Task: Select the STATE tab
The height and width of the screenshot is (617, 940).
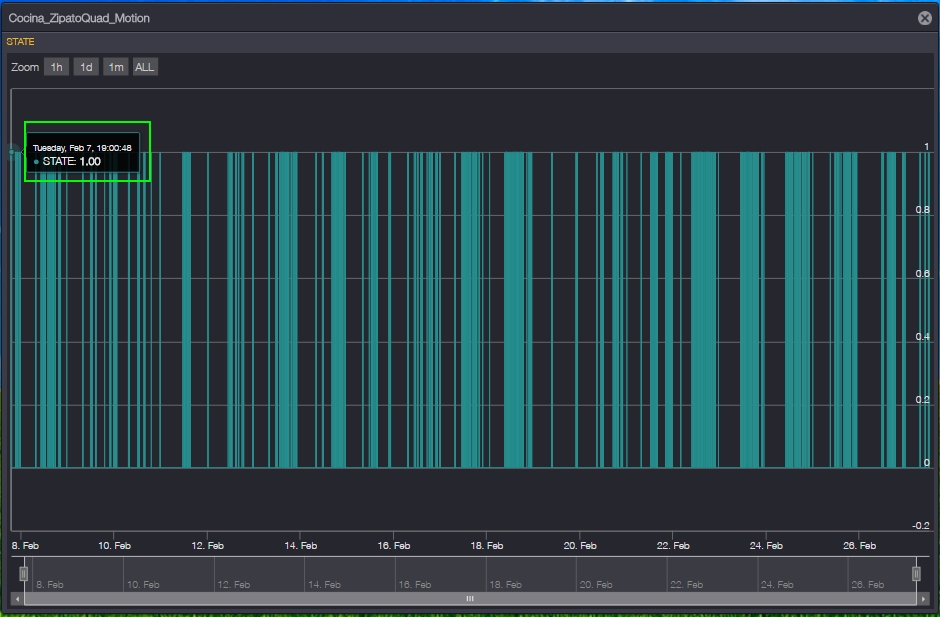Action: coord(20,41)
